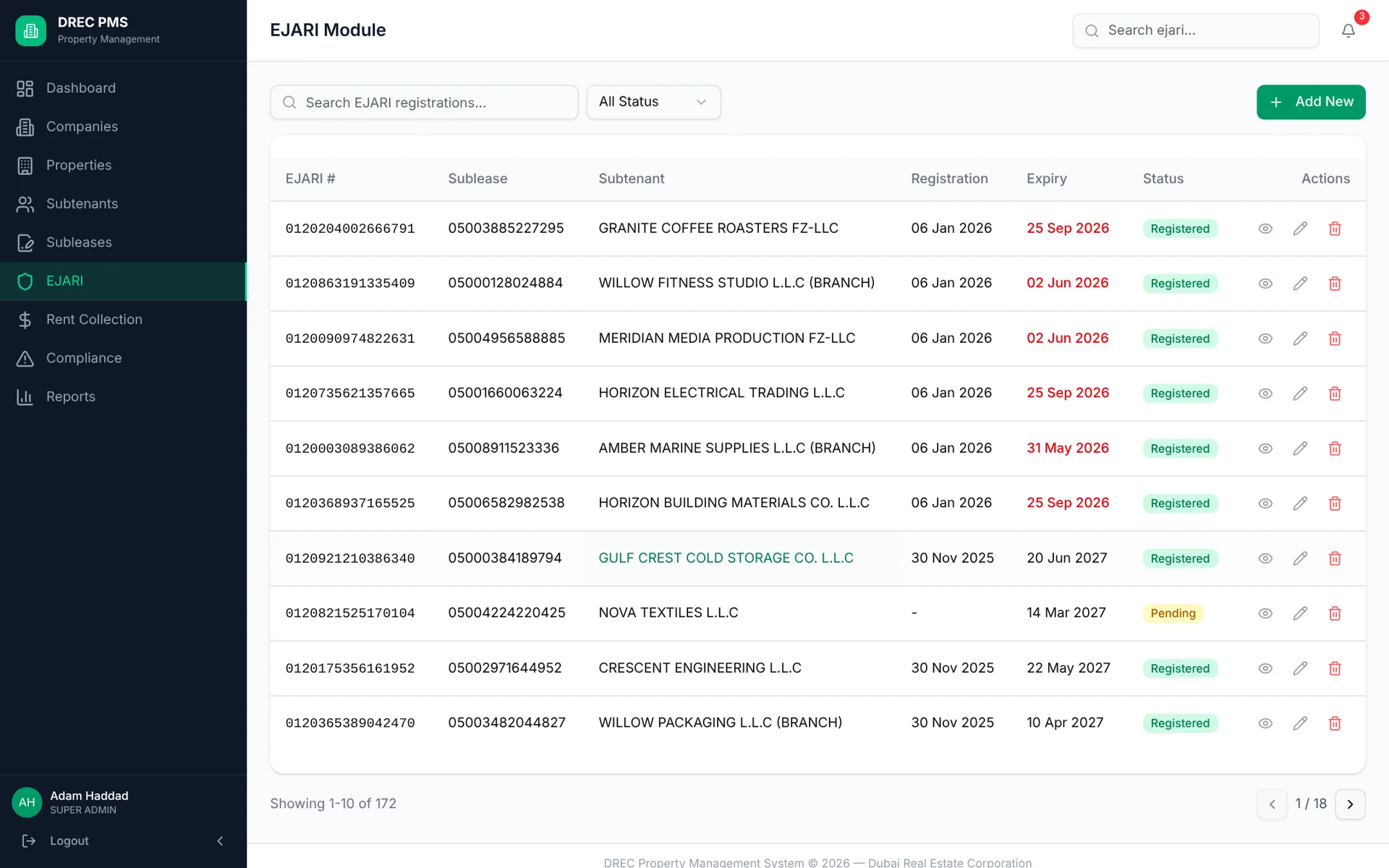Delete the MERIDIAN MEDIA PRODUCTION registration

click(1335, 339)
